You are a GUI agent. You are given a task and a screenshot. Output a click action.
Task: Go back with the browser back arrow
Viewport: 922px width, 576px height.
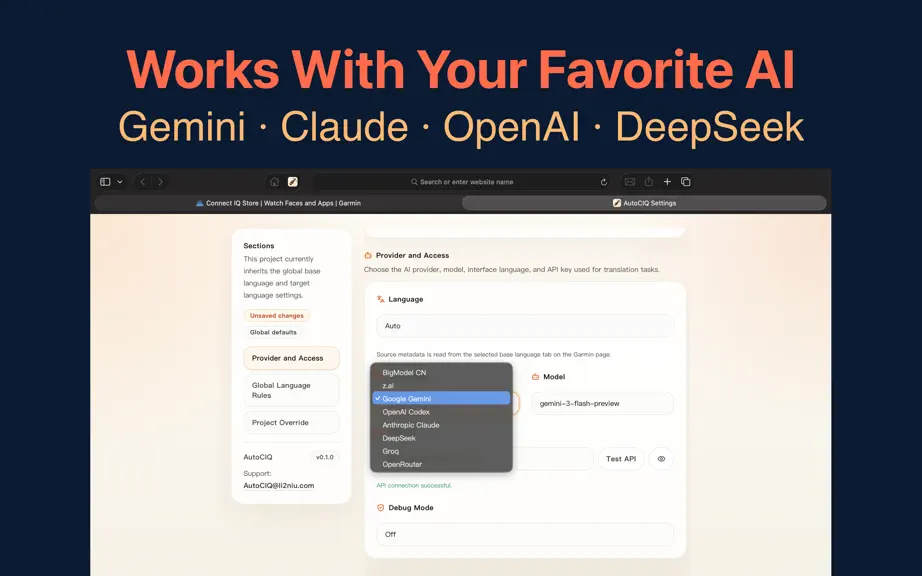(143, 182)
